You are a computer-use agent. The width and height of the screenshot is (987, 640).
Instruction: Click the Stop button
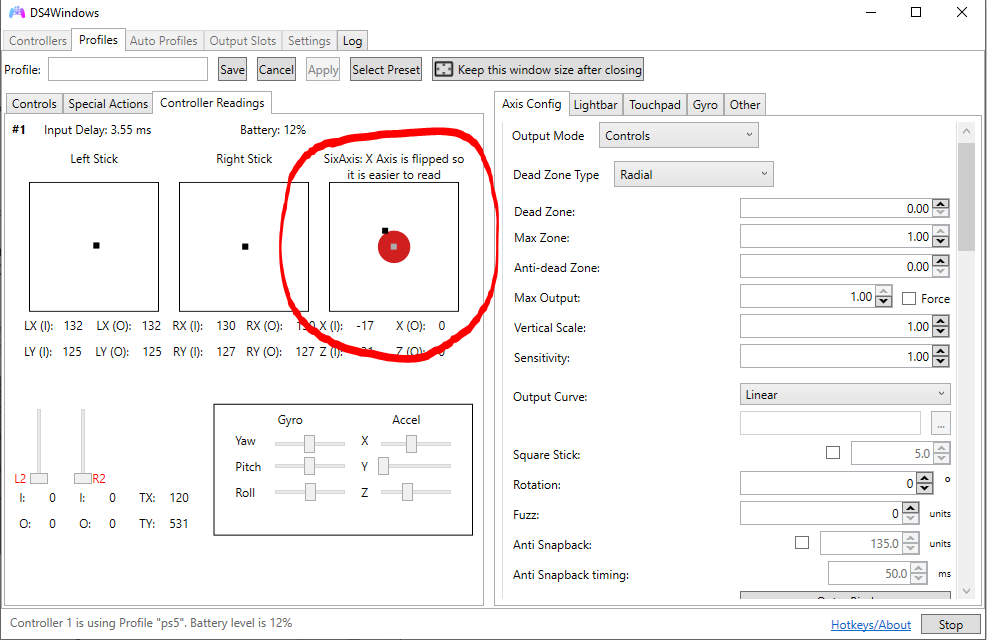(x=950, y=624)
